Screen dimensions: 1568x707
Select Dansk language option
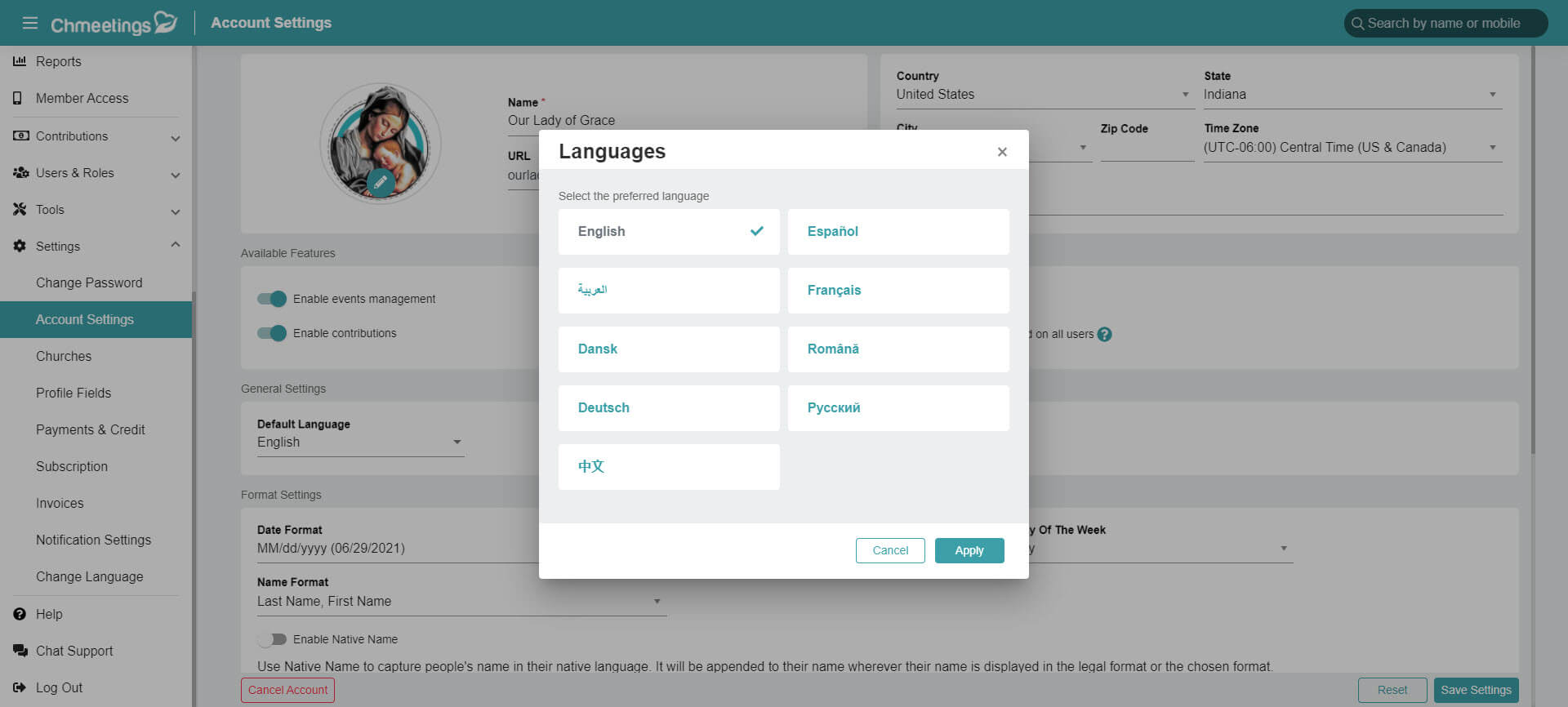669,349
